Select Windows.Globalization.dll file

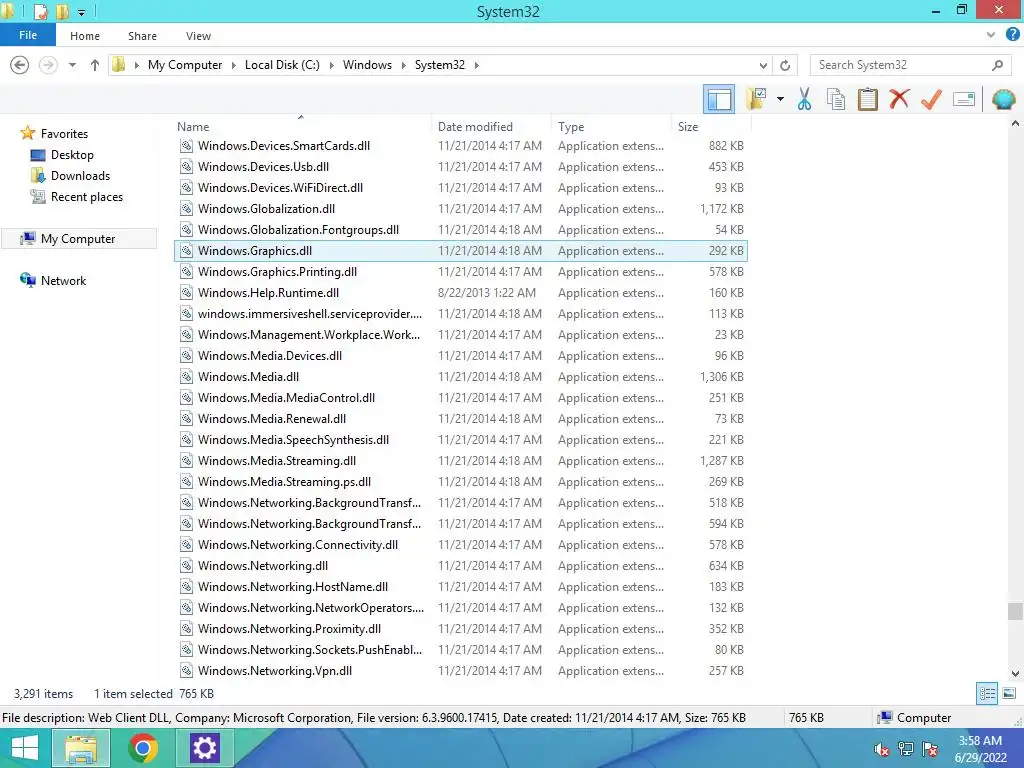click(460, 208)
